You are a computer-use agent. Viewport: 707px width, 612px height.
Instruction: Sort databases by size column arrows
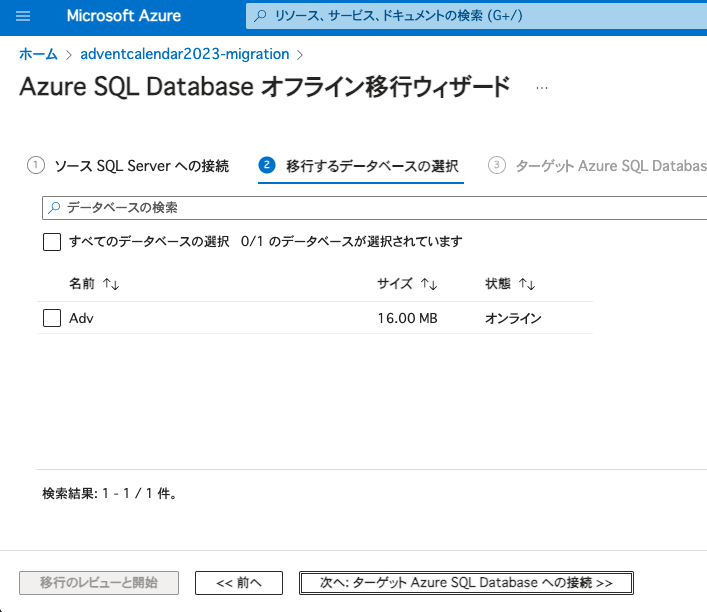428,284
